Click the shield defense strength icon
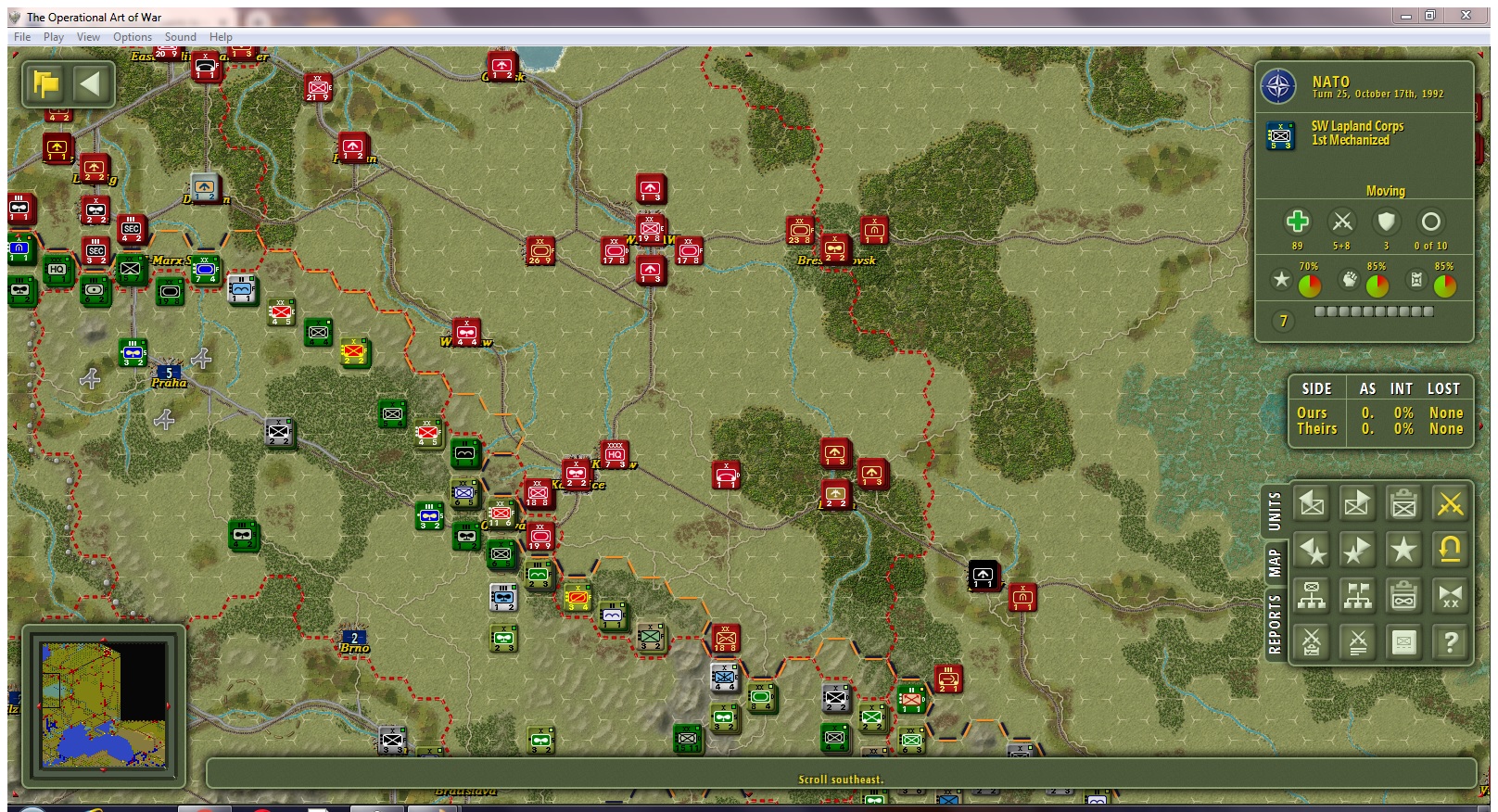 (1386, 222)
